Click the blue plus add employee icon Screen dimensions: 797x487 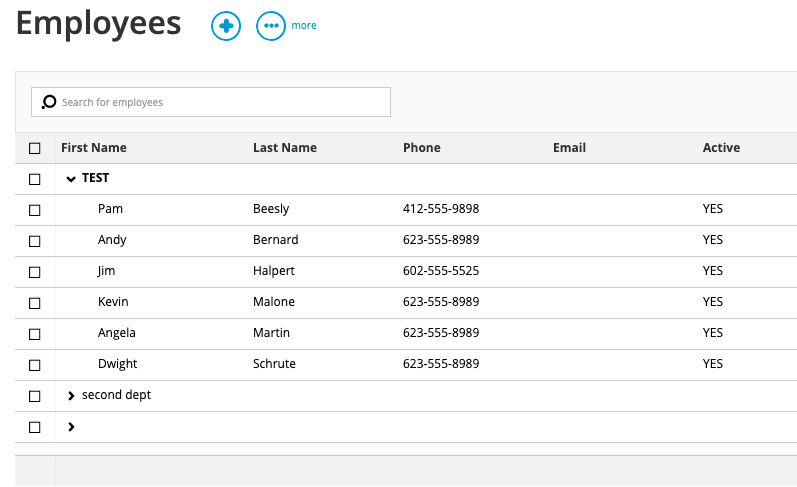click(226, 26)
